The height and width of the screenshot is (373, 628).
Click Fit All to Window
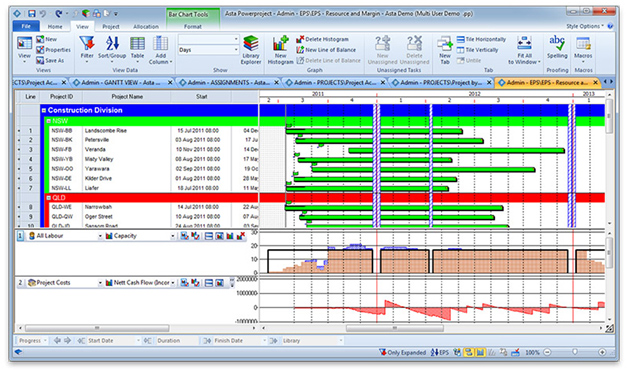524,50
